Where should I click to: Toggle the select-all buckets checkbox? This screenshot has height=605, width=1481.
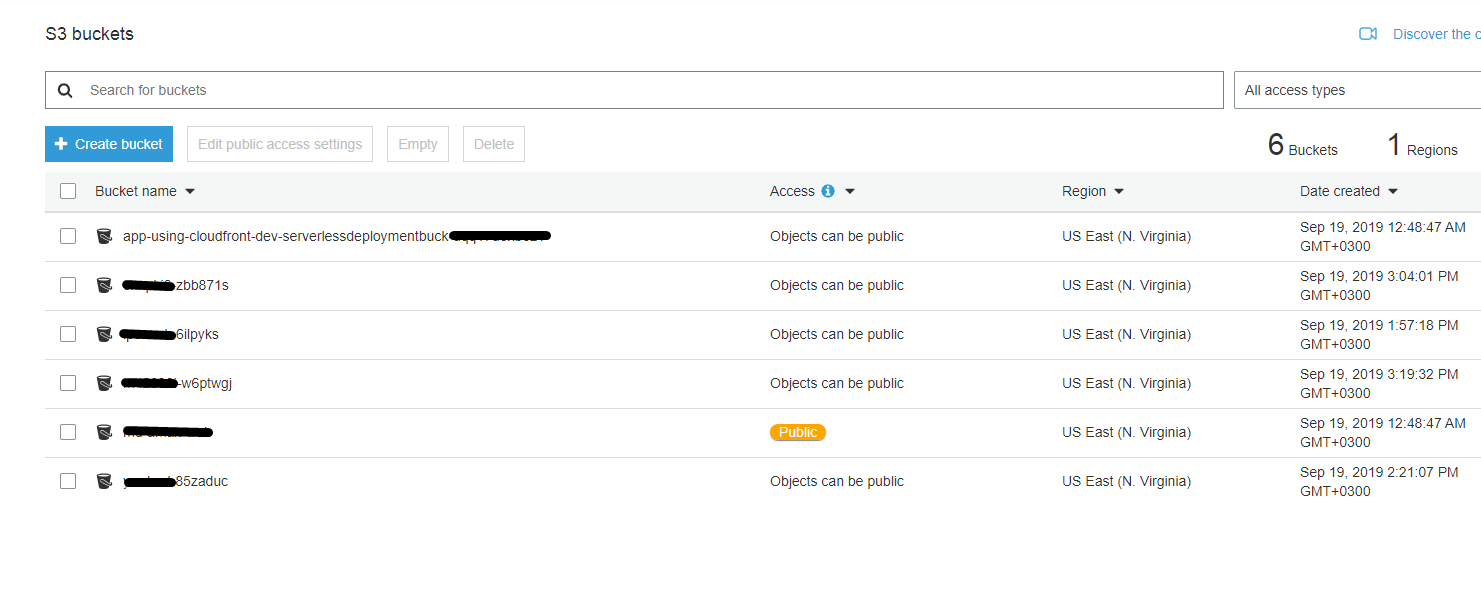[x=68, y=191]
